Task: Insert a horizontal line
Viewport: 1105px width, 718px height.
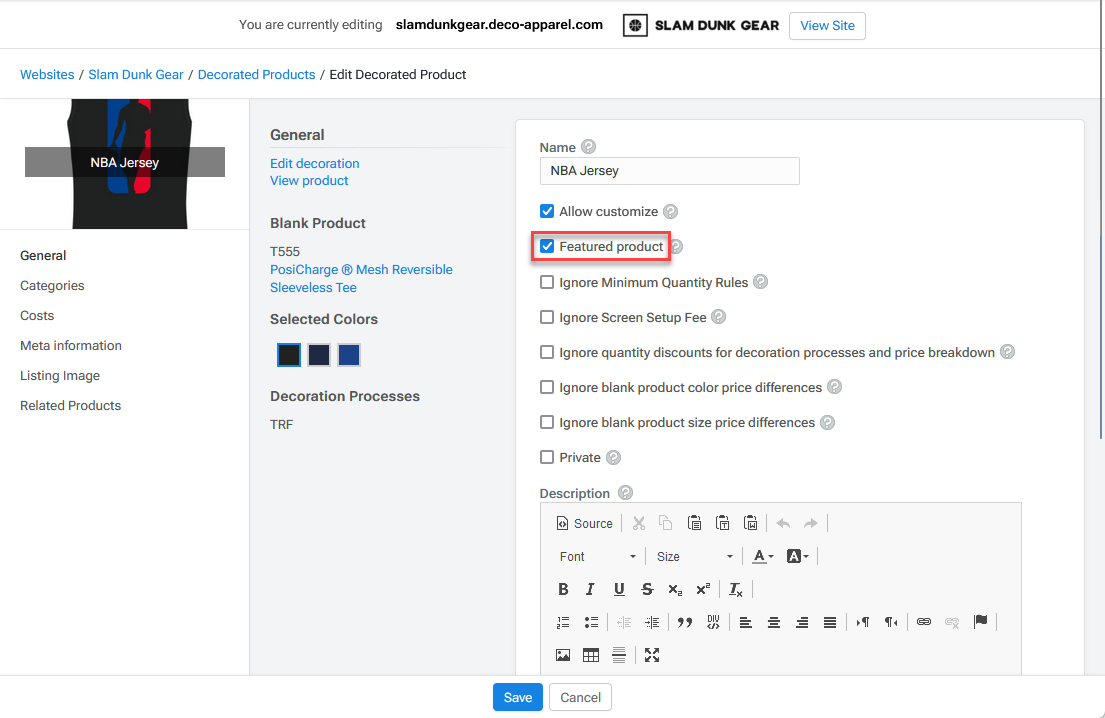Action: click(x=619, y=655)
